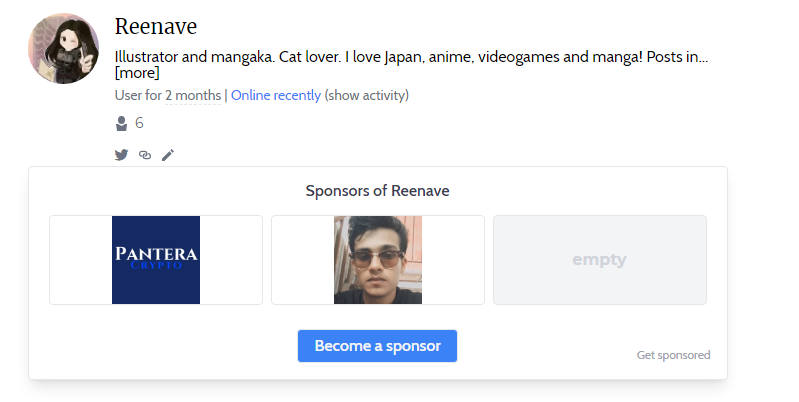Image resolution: width=799 pixels, height=402 pixels.
Task: Select the empty sponsor slot
Action: 600,260
